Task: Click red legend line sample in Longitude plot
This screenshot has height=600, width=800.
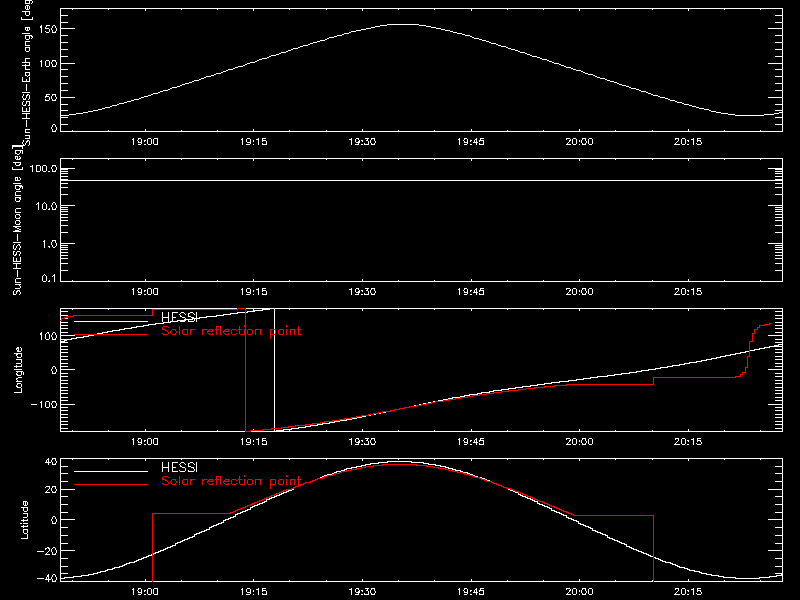Action: (111, 335)
